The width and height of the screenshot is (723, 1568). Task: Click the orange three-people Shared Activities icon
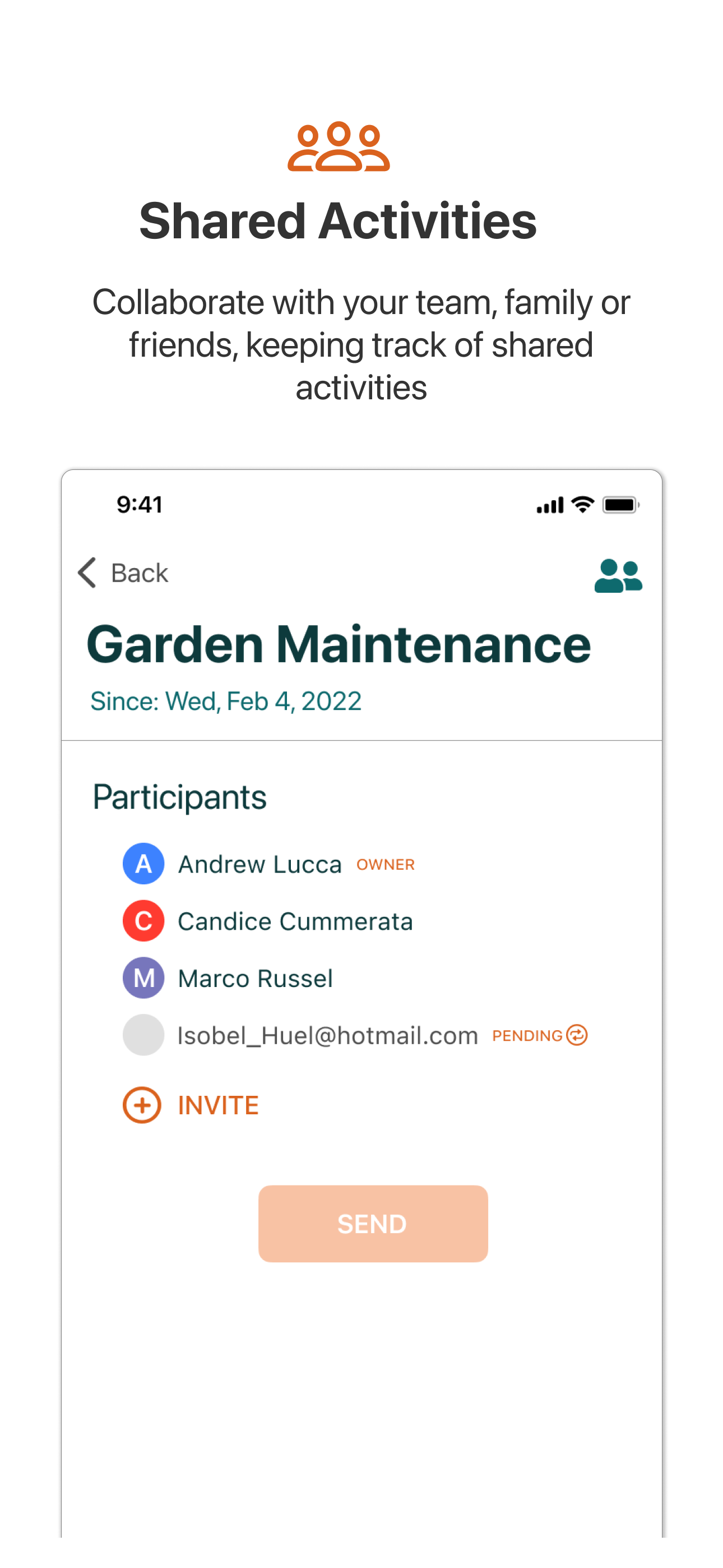click(339, 147)
